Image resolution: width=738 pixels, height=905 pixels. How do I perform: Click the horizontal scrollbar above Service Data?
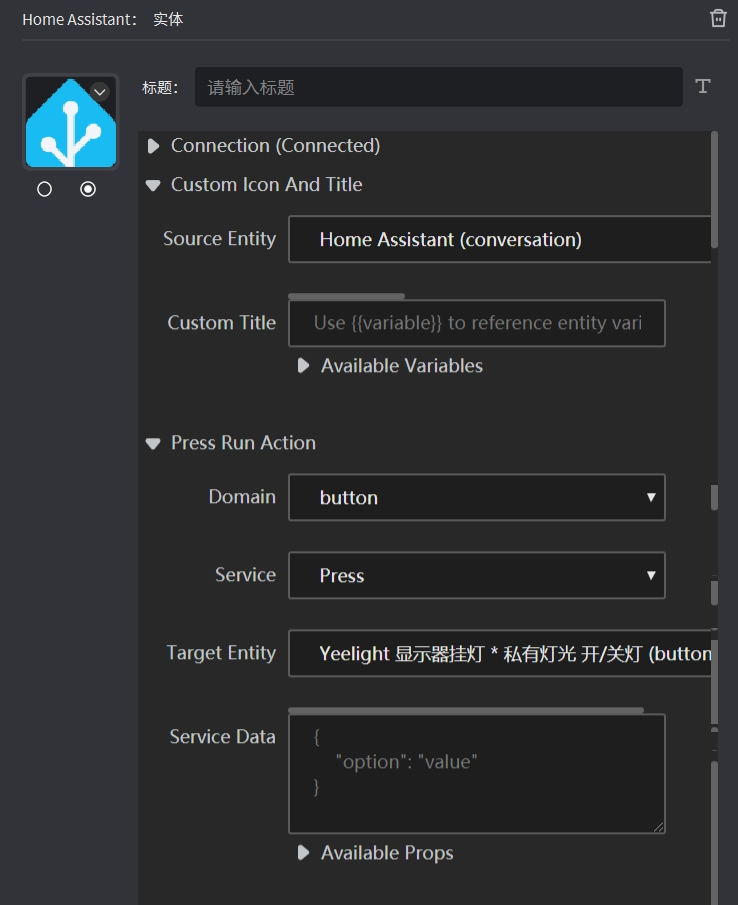click(465, 711)
